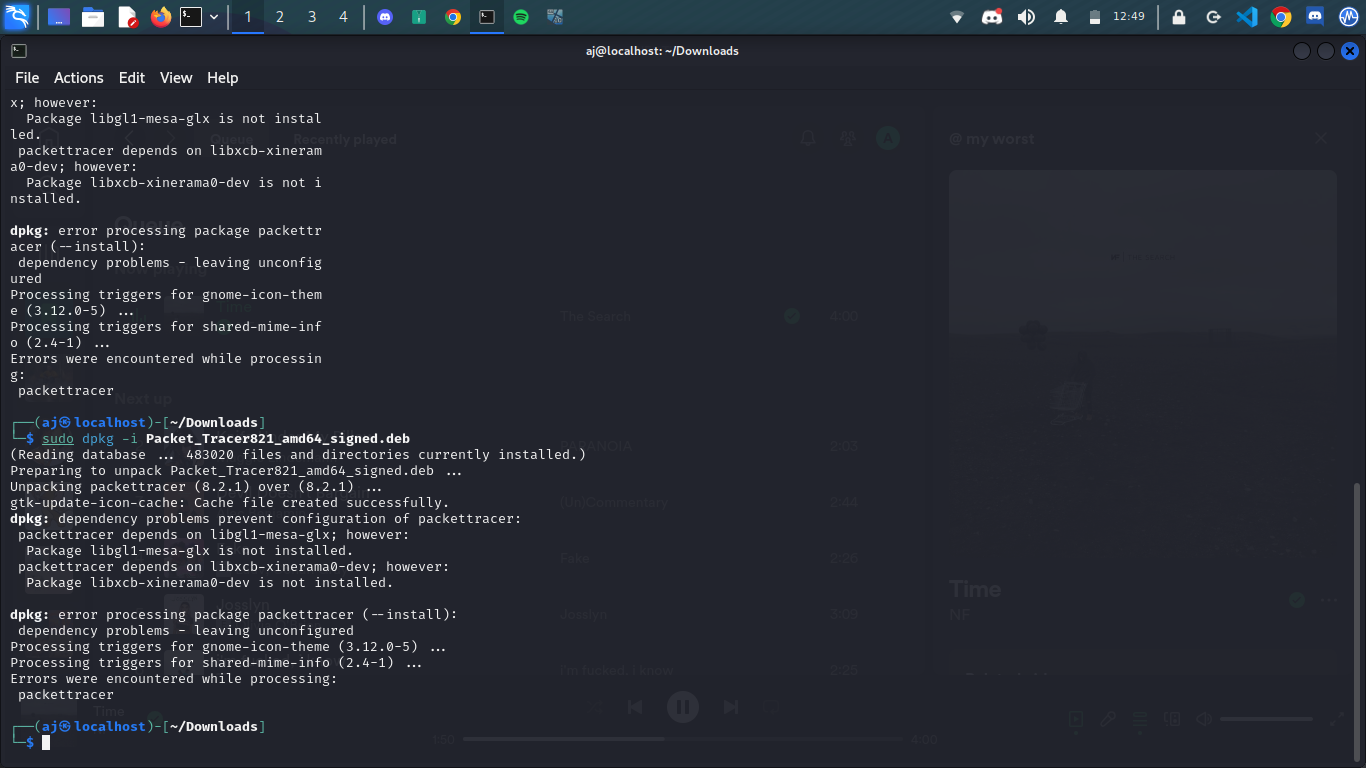Open the file manager launcher
Viewport: 1366px width, 768px height.
pyautogui.click(x=93, y=17)
